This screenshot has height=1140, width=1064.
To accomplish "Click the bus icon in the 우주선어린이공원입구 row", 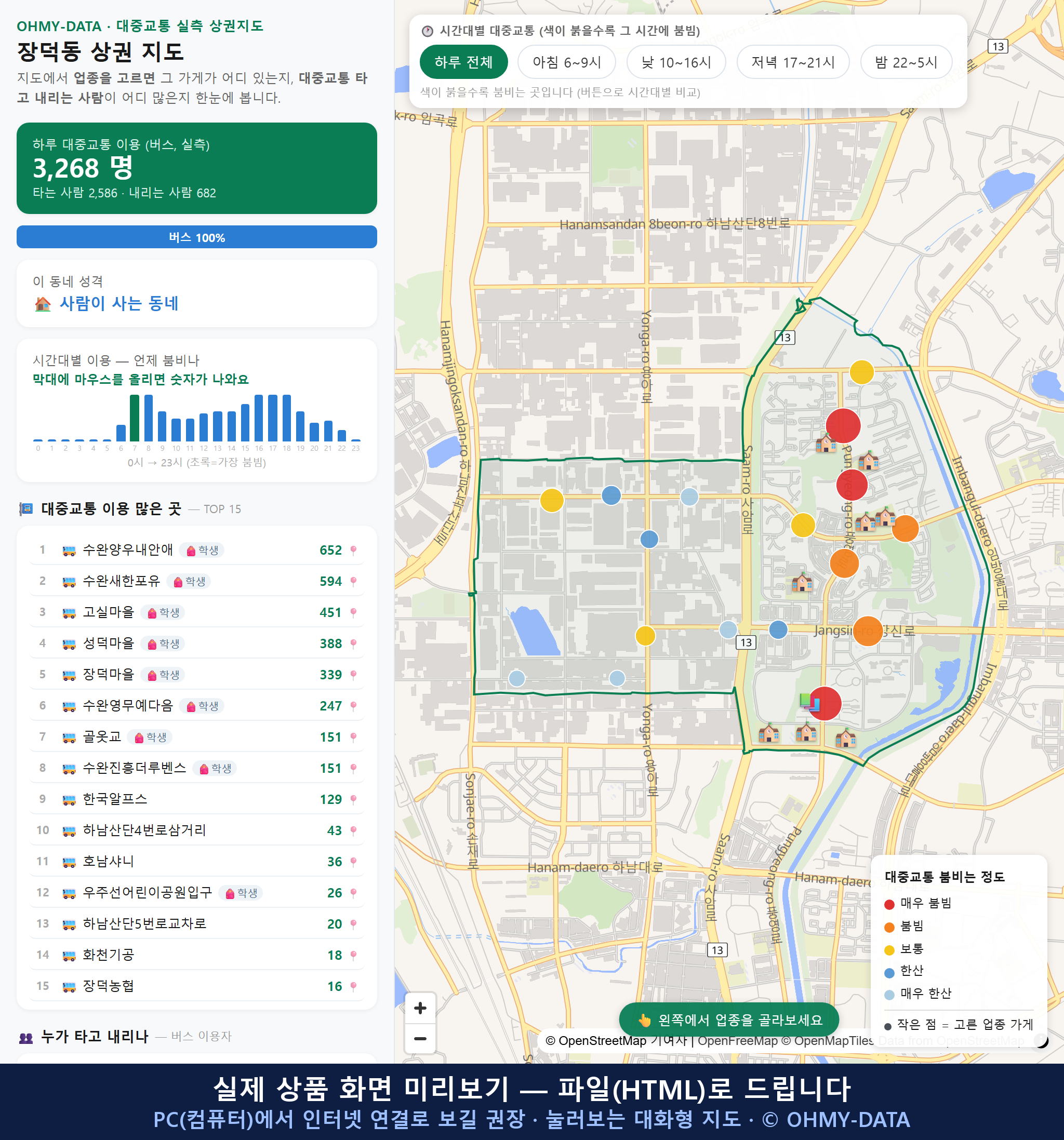I will point(69,893).
